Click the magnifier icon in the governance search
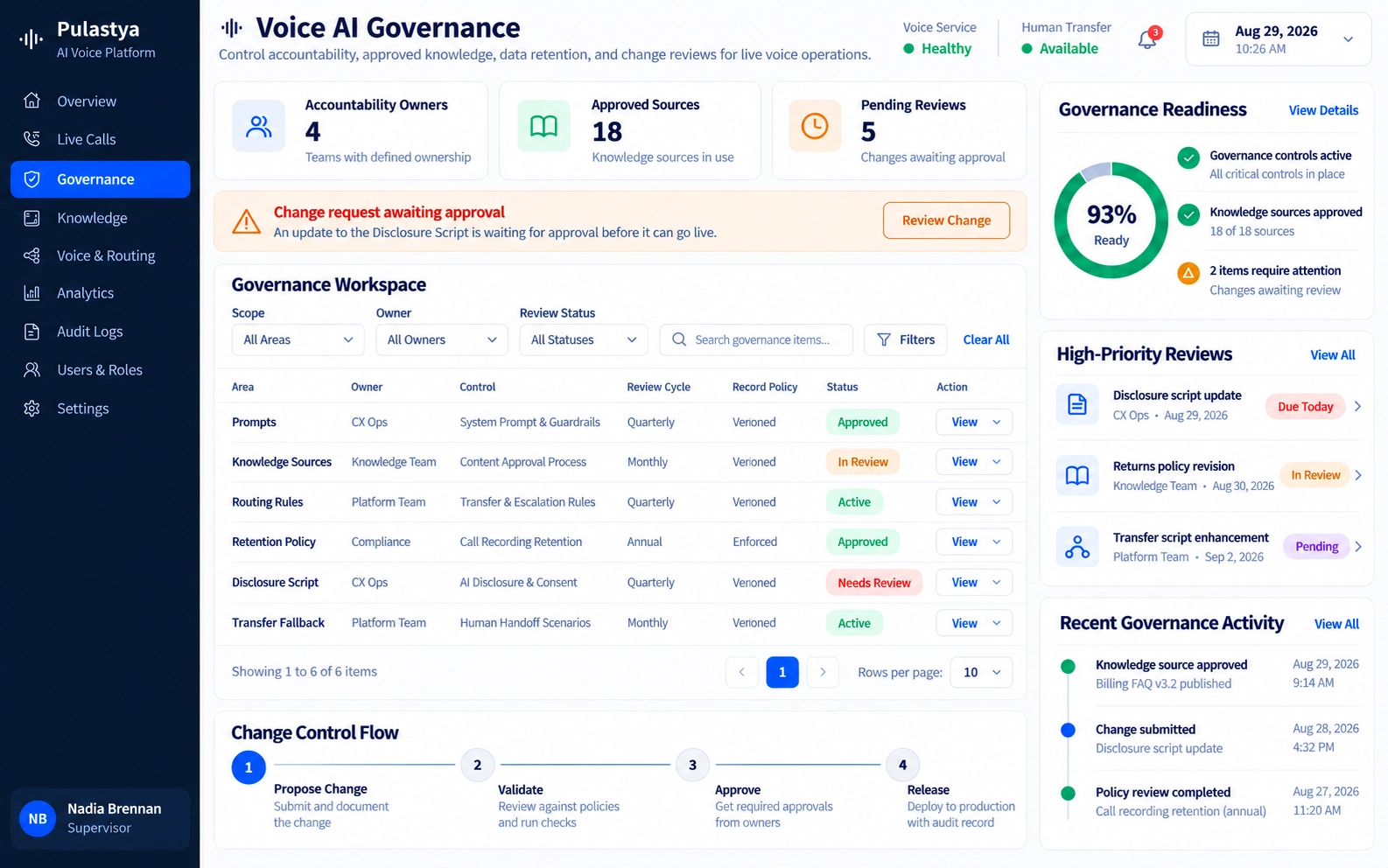This screenshot has height=868, width=1388. [679, 339]
